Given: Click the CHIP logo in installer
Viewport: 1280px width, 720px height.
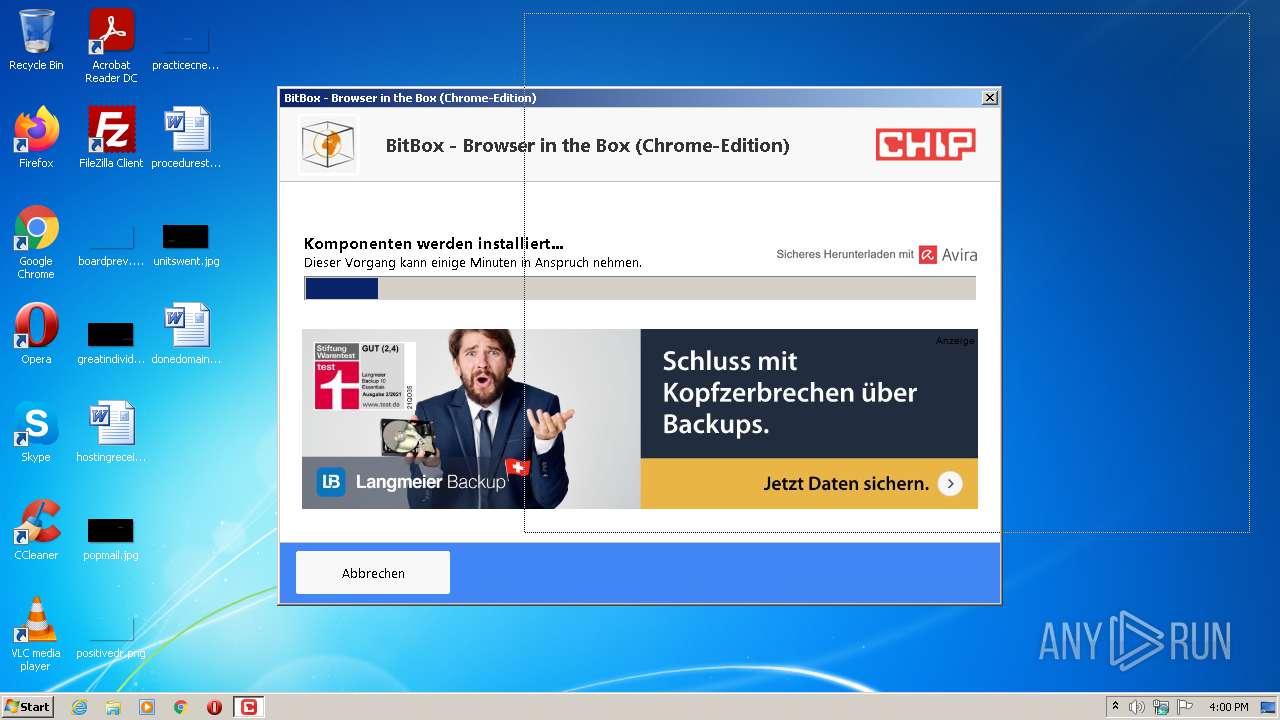Looking at the screenshot, I should point(925,144).
